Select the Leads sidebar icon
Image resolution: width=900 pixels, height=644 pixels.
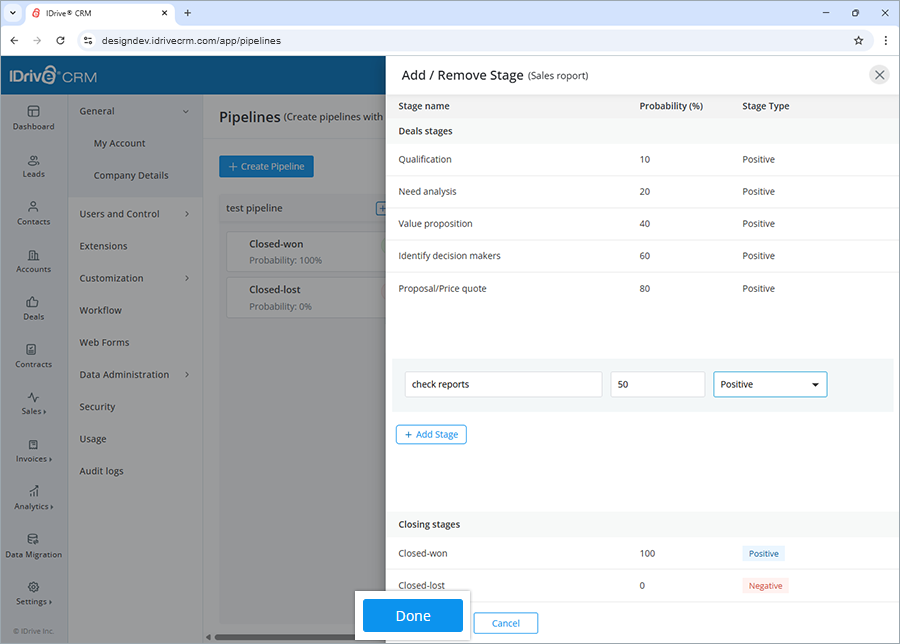[x=33, y=166]
